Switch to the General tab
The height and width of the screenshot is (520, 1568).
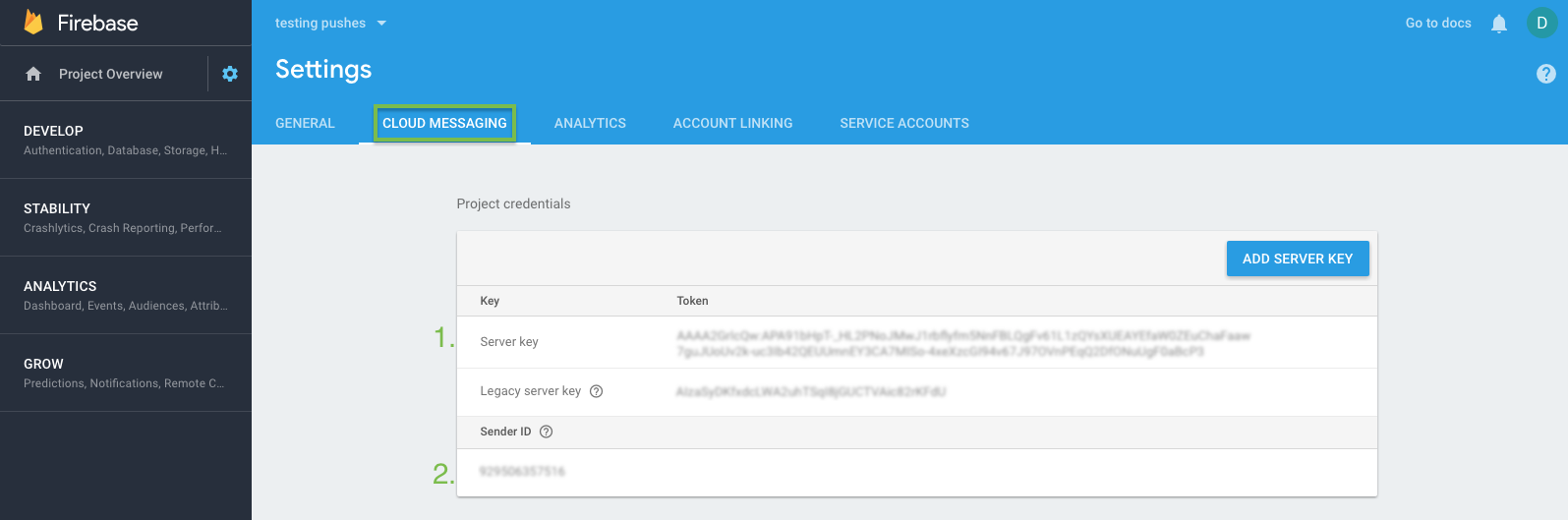(305, 123)
